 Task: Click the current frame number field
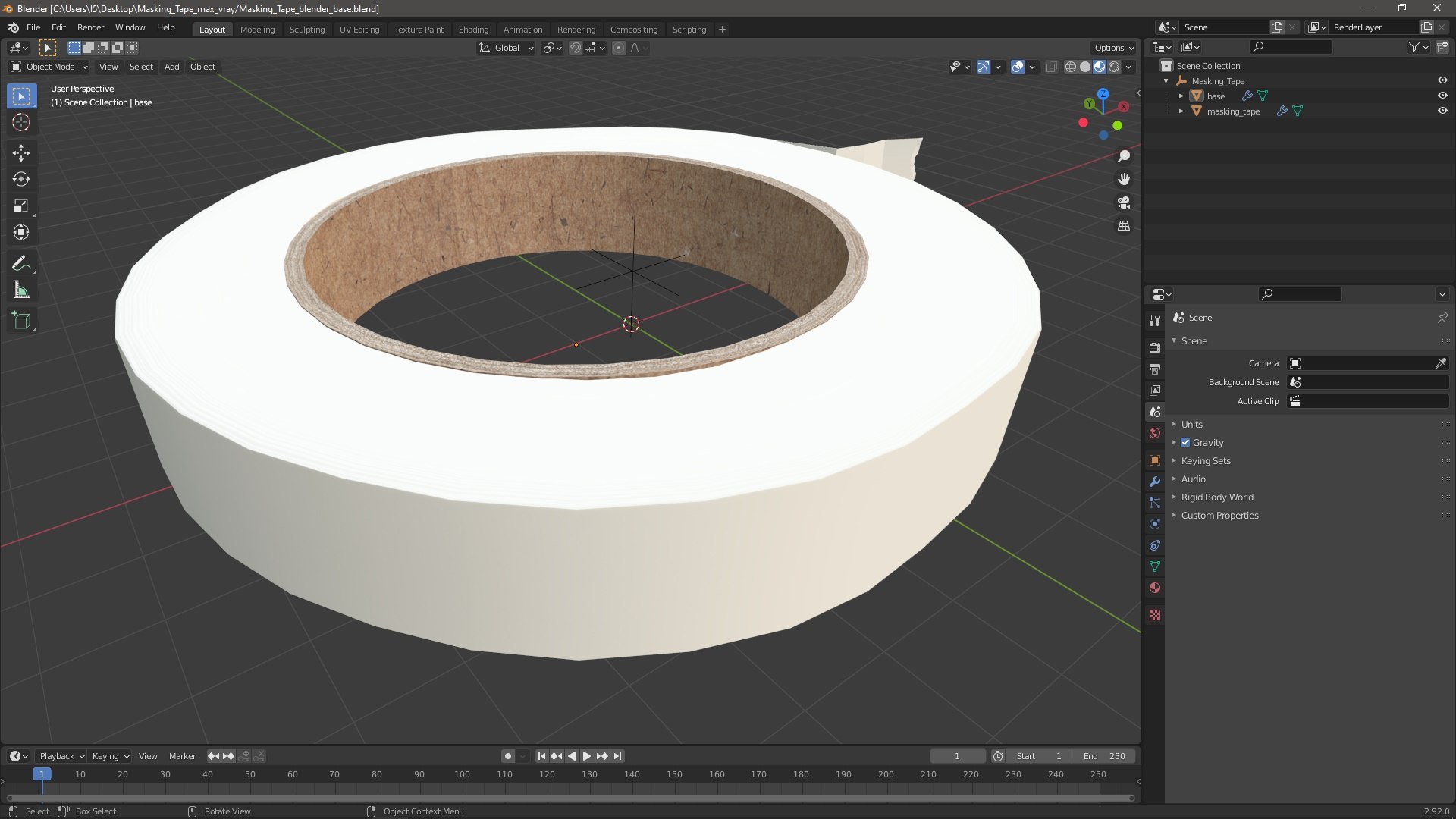[957, 756]
